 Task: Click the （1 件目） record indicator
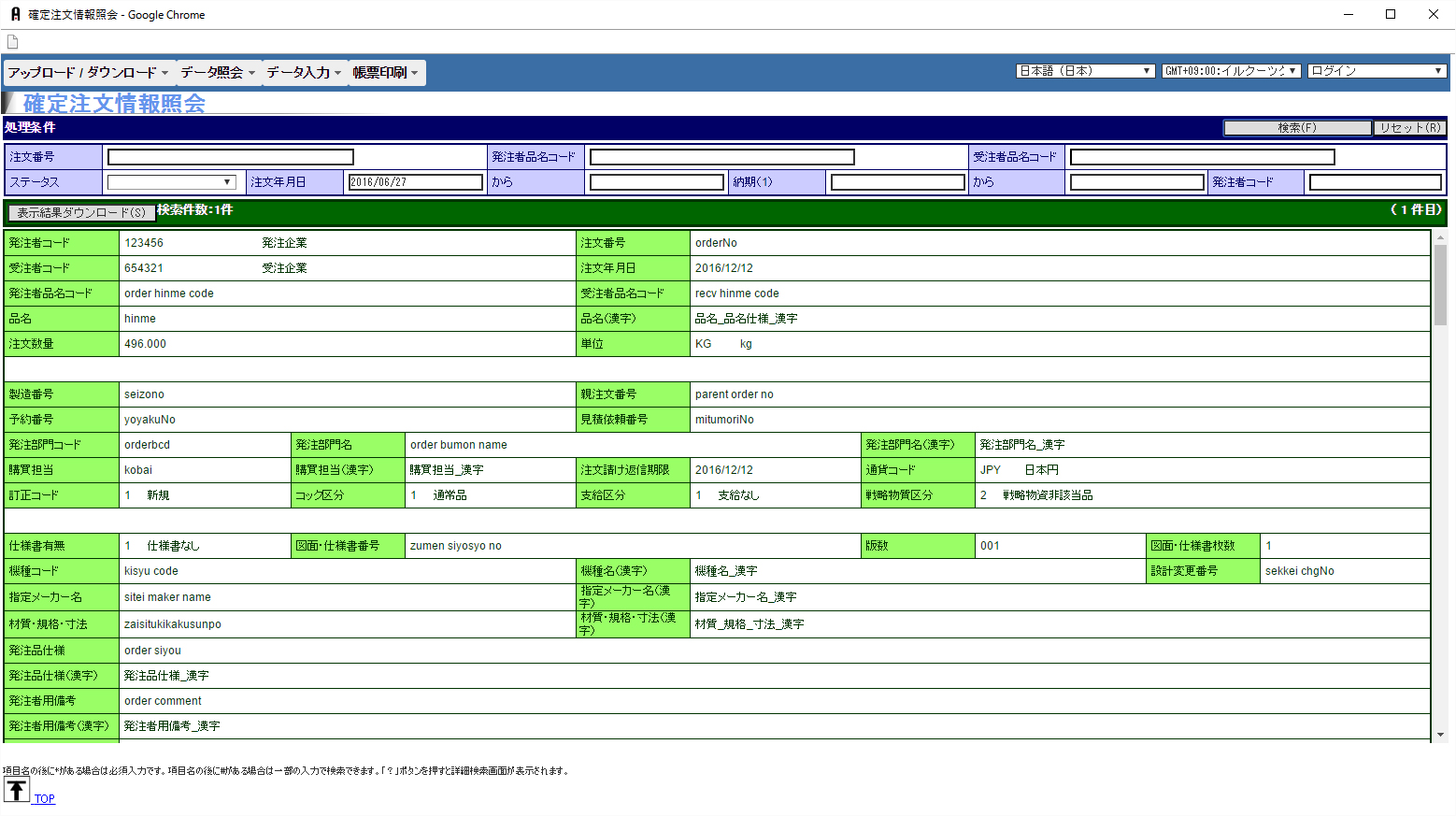1416,210
